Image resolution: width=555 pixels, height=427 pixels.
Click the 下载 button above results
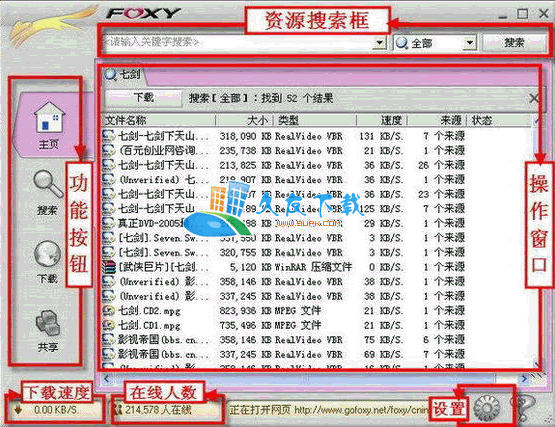point(143,97)
